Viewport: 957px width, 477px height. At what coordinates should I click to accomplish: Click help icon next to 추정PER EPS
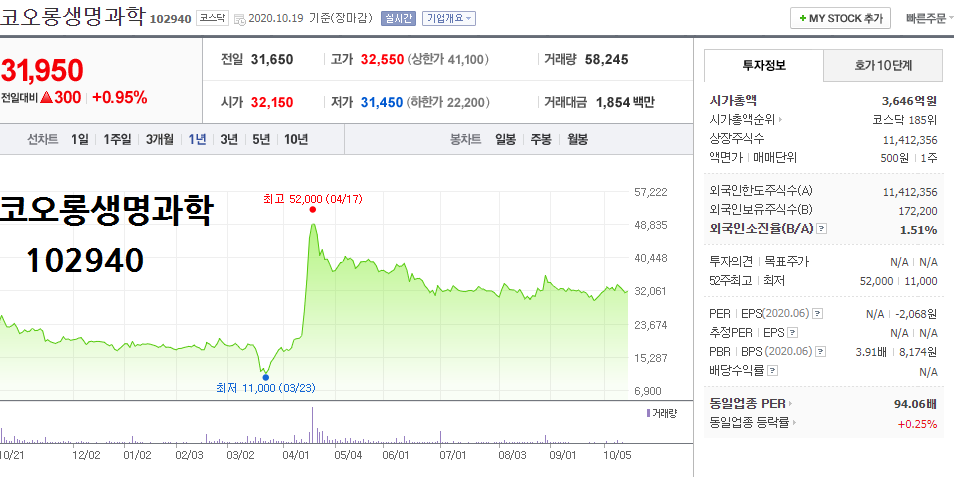(792, 333)
